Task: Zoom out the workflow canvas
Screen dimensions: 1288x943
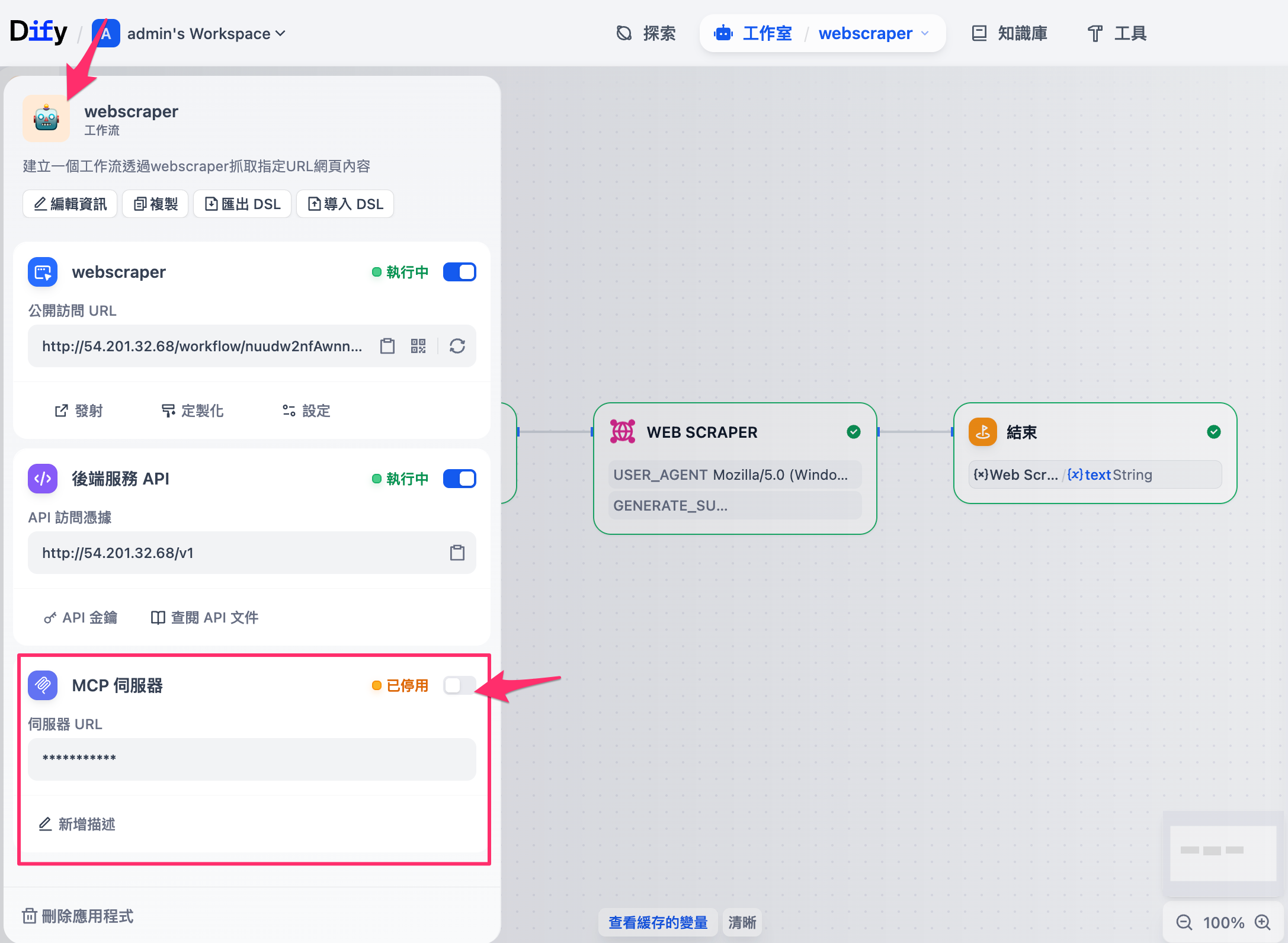Action: pyautogui.click(x=1183, y=922)
